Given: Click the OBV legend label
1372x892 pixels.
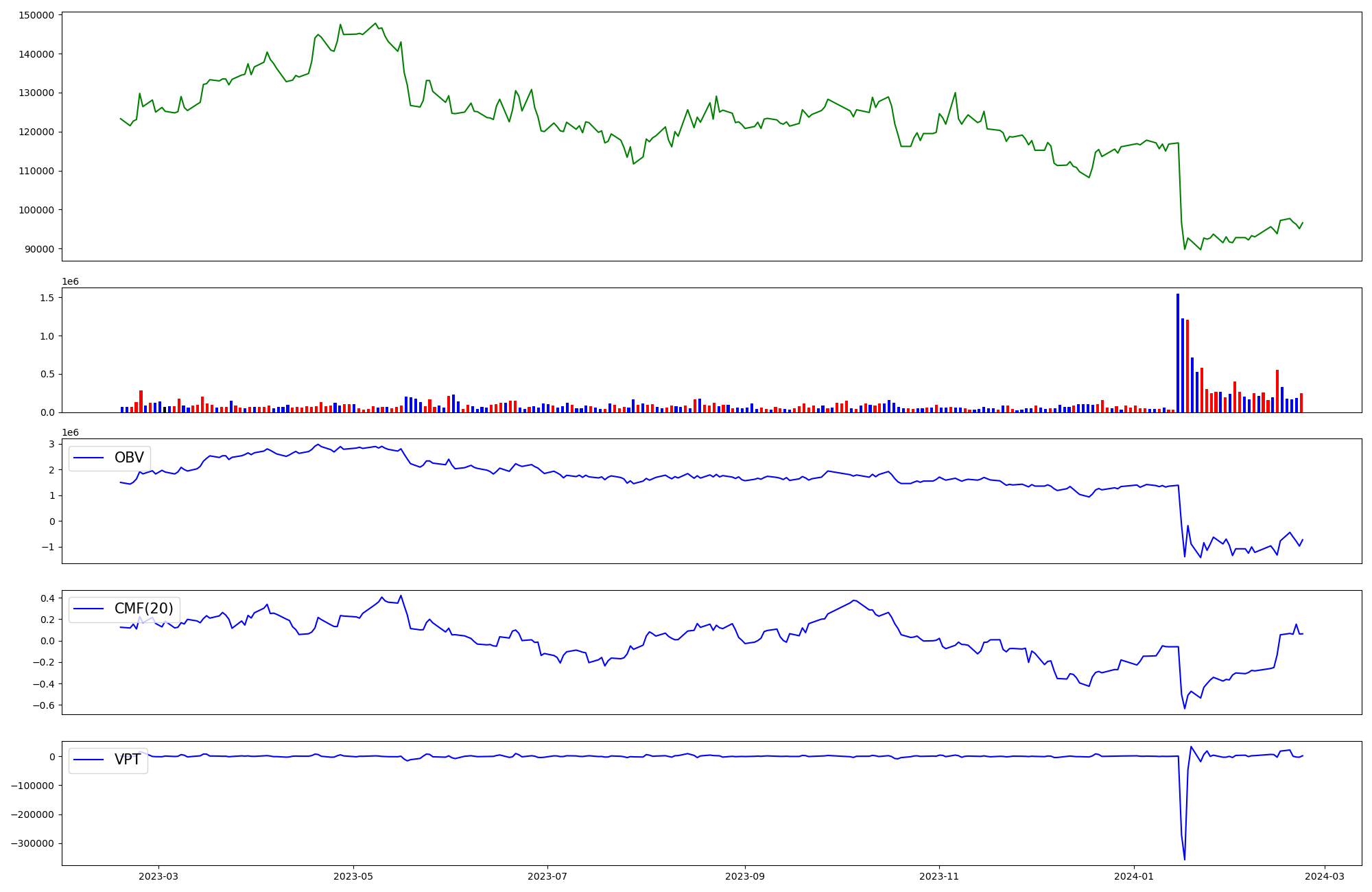Looking at the screenshot, I should (x=129, y=458).
